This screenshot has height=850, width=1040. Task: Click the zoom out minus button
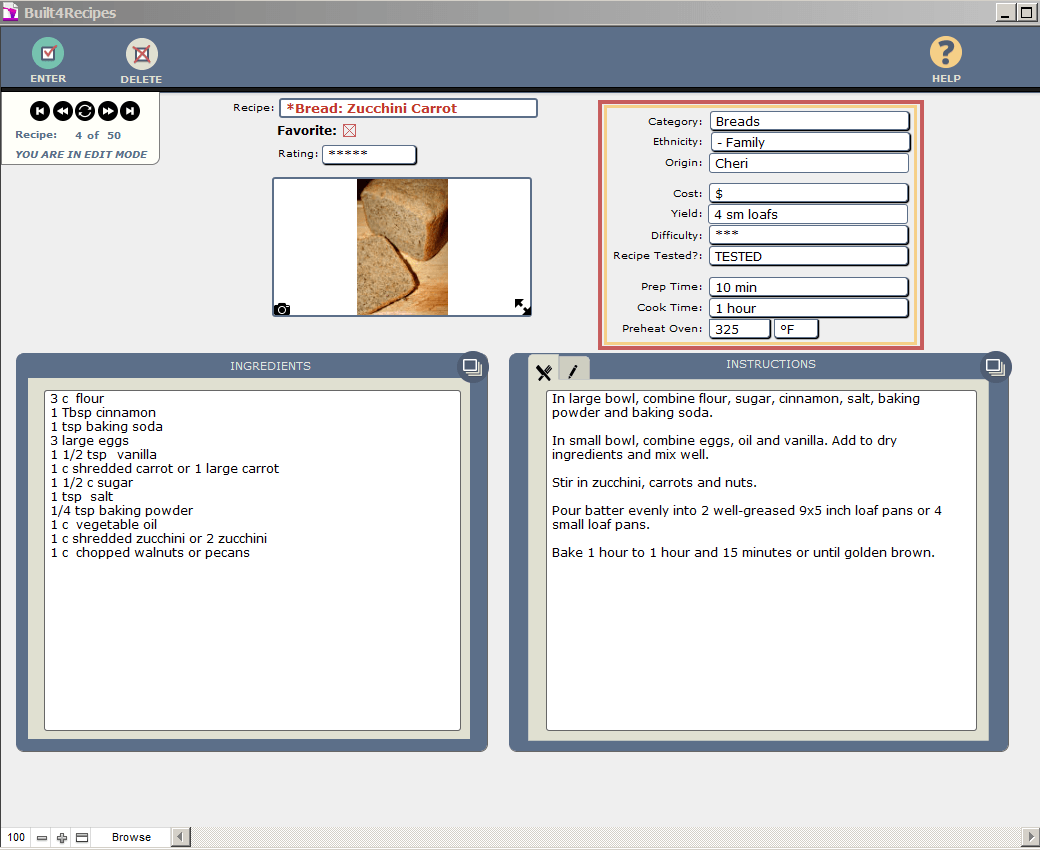[x=42, y=837]
